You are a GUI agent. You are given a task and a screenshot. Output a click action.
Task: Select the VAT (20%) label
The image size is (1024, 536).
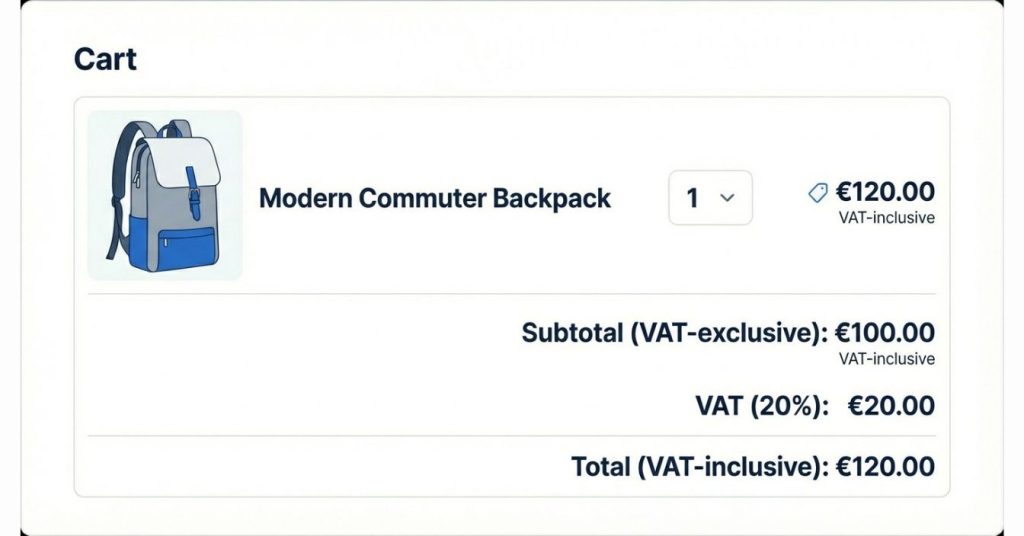762,406
